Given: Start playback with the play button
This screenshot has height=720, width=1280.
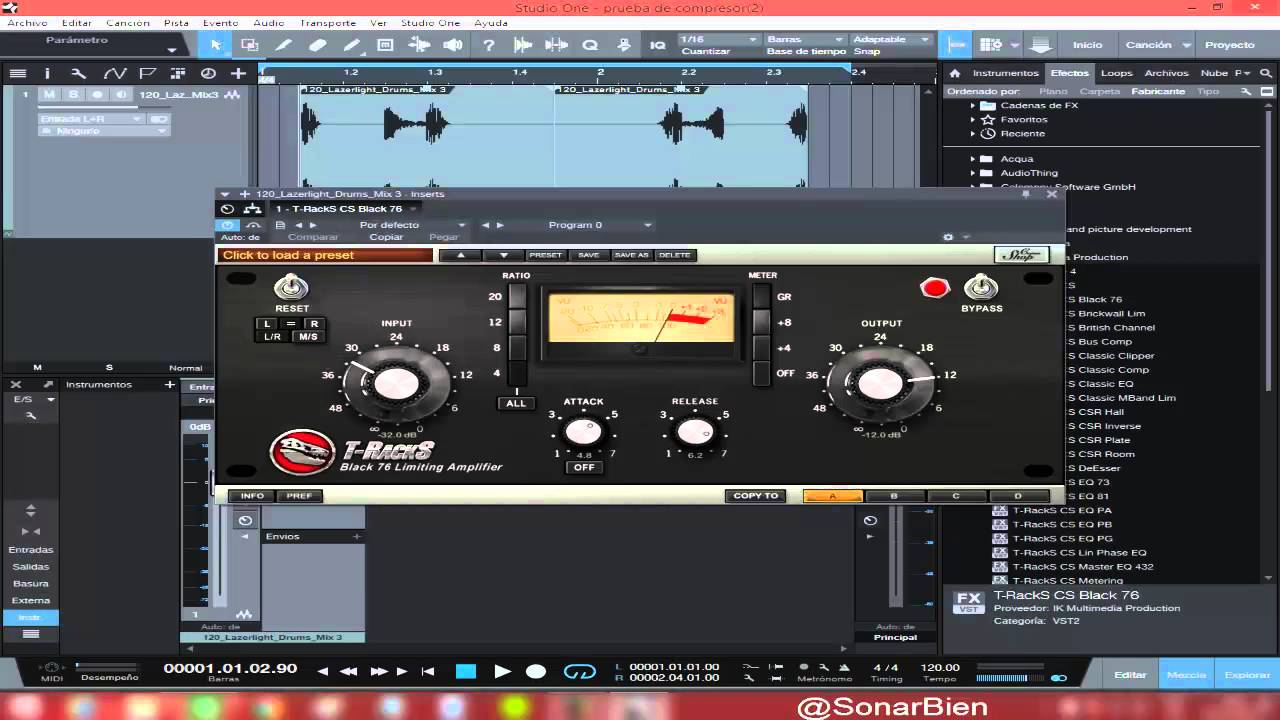Looking at the screenshot, I should point(502,671).
